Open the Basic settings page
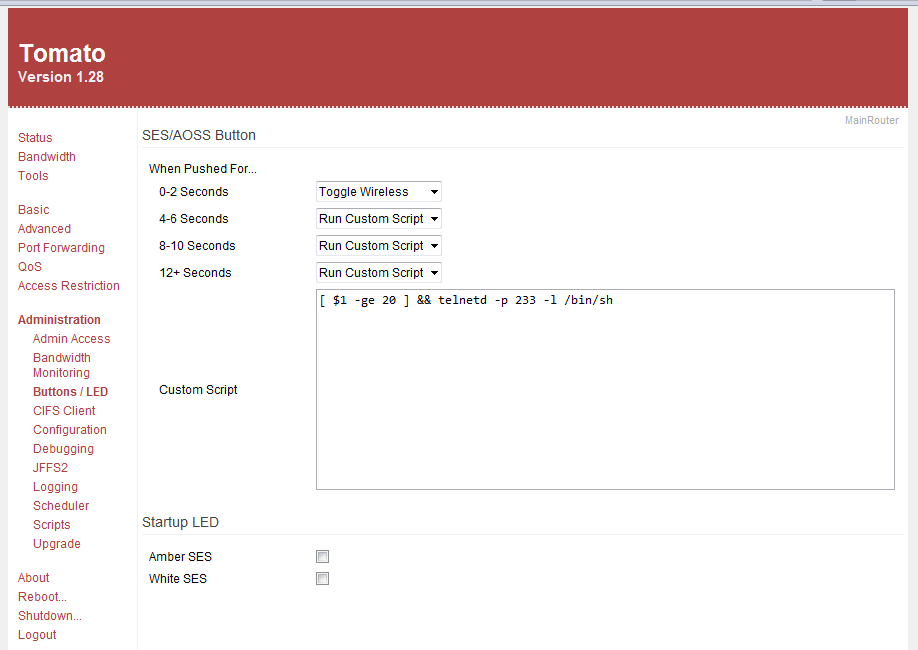Viewport: 918px width, 650px height. (x=33, y=210)
